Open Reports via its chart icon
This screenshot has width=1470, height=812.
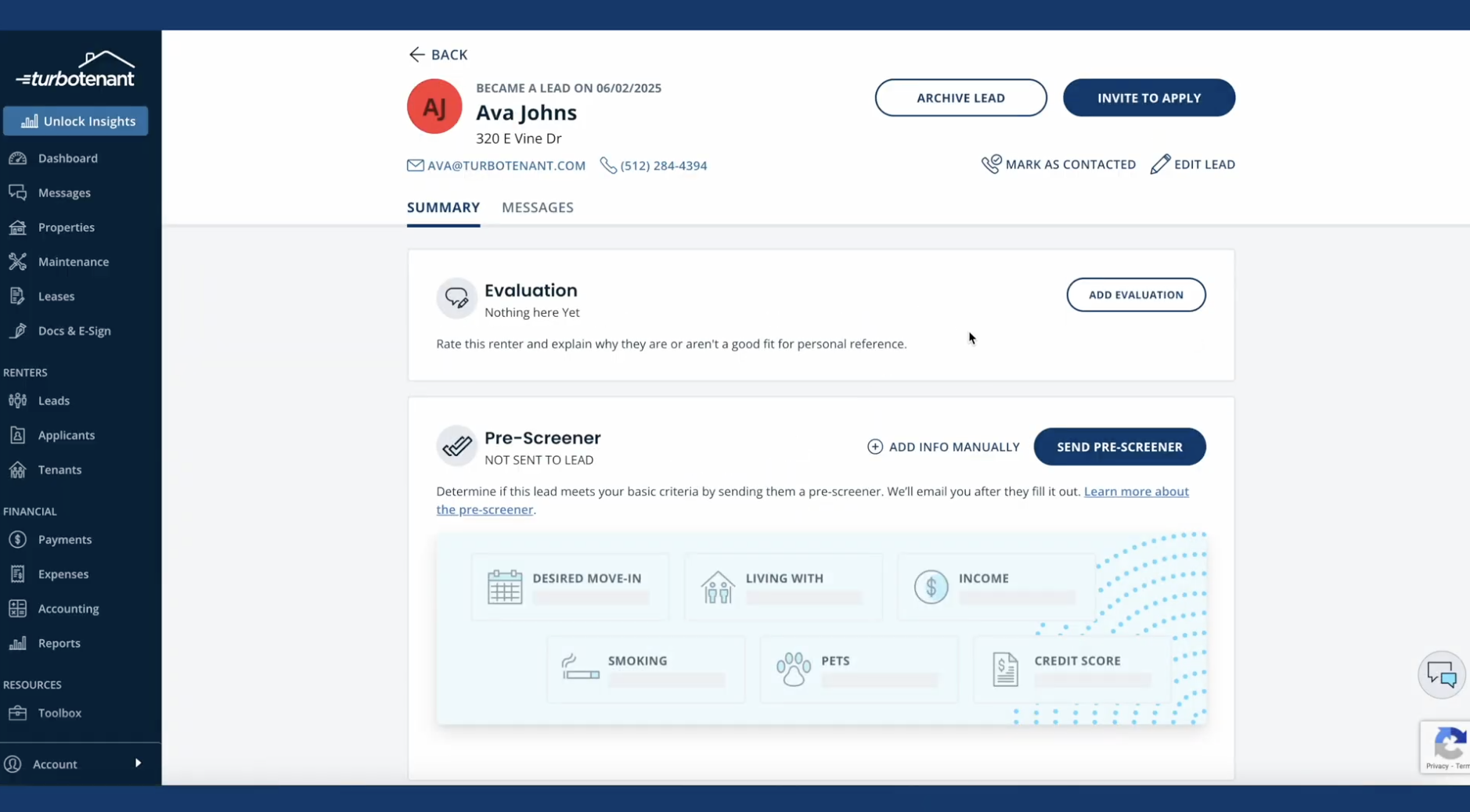click(18, 643)
